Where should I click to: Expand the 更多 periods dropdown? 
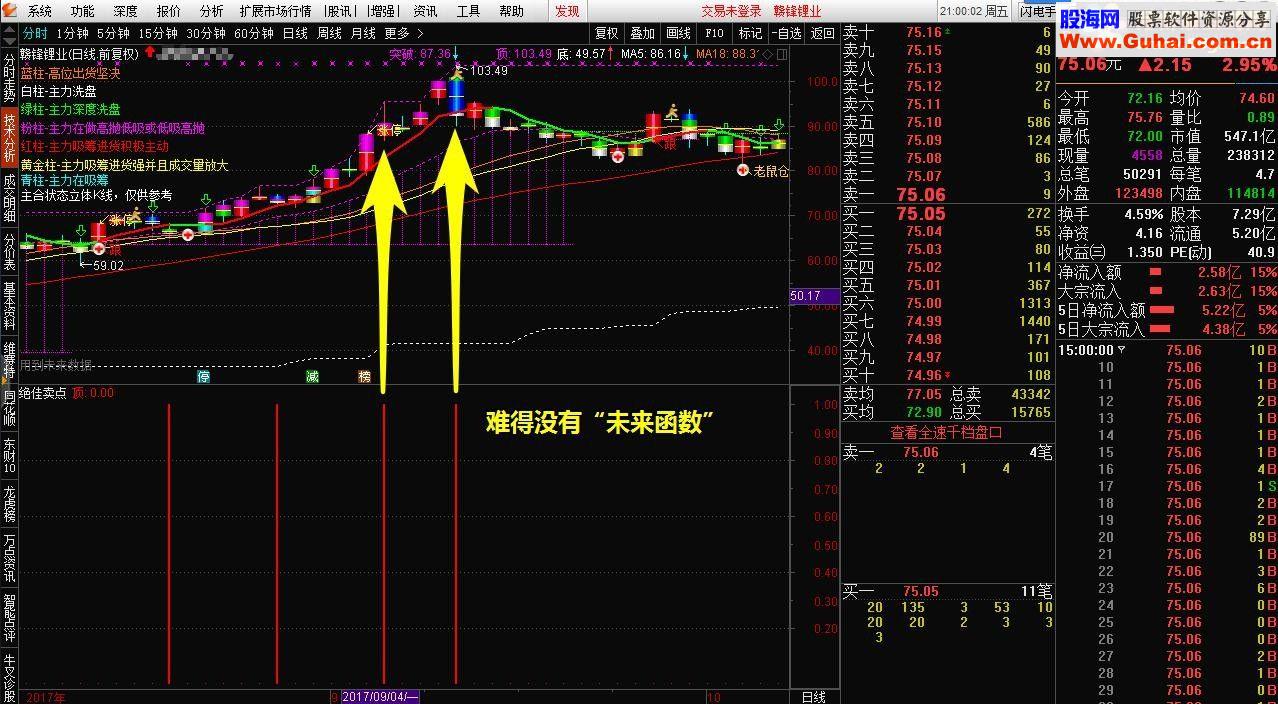click(x=403, y=33)
